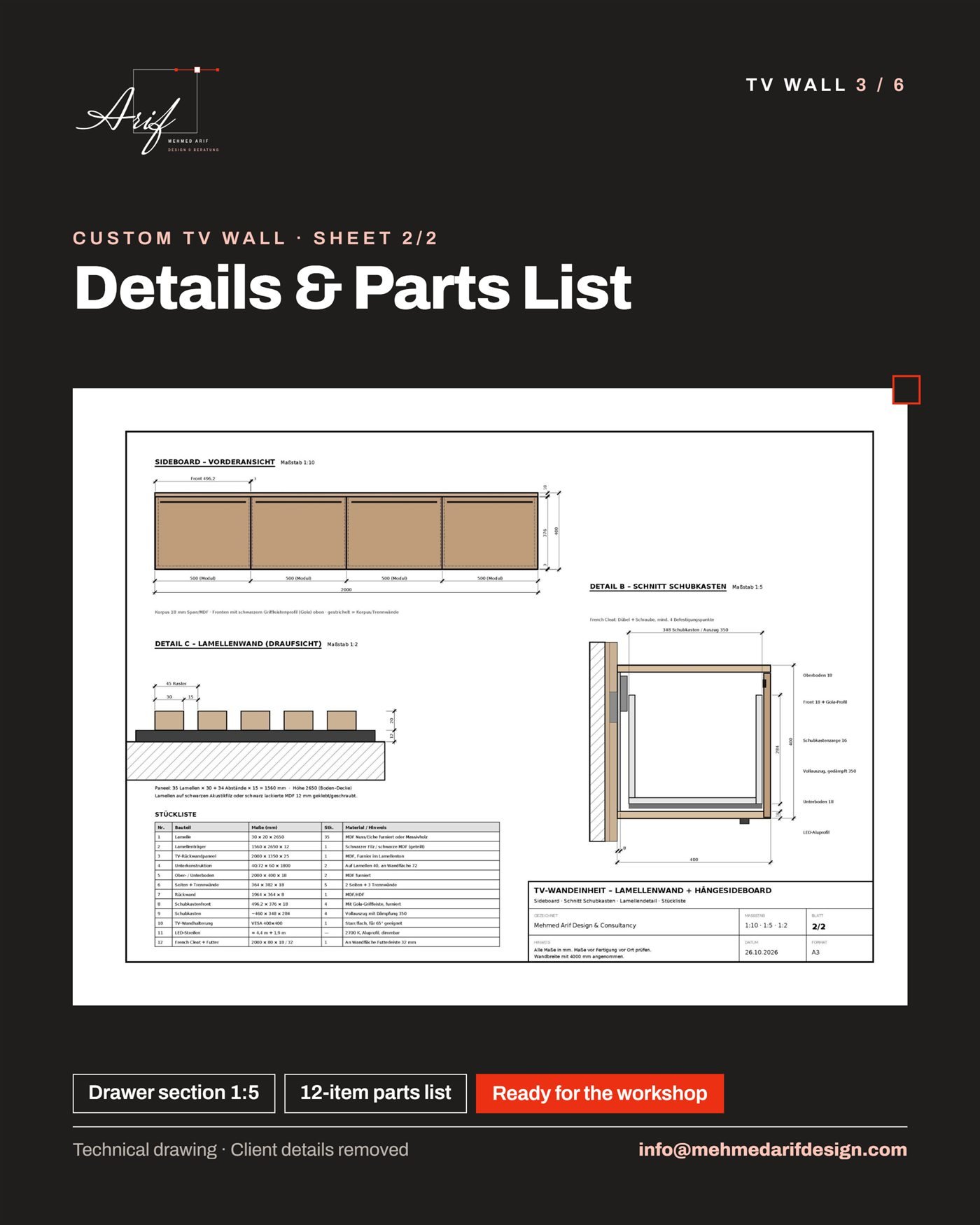Click the "TV-WANDEINHEIT – LAMELLENWAND + HÄNGESIDEBOARD" title block
The width and height of the screenshot is (980, 1225).
coord(652,890)
